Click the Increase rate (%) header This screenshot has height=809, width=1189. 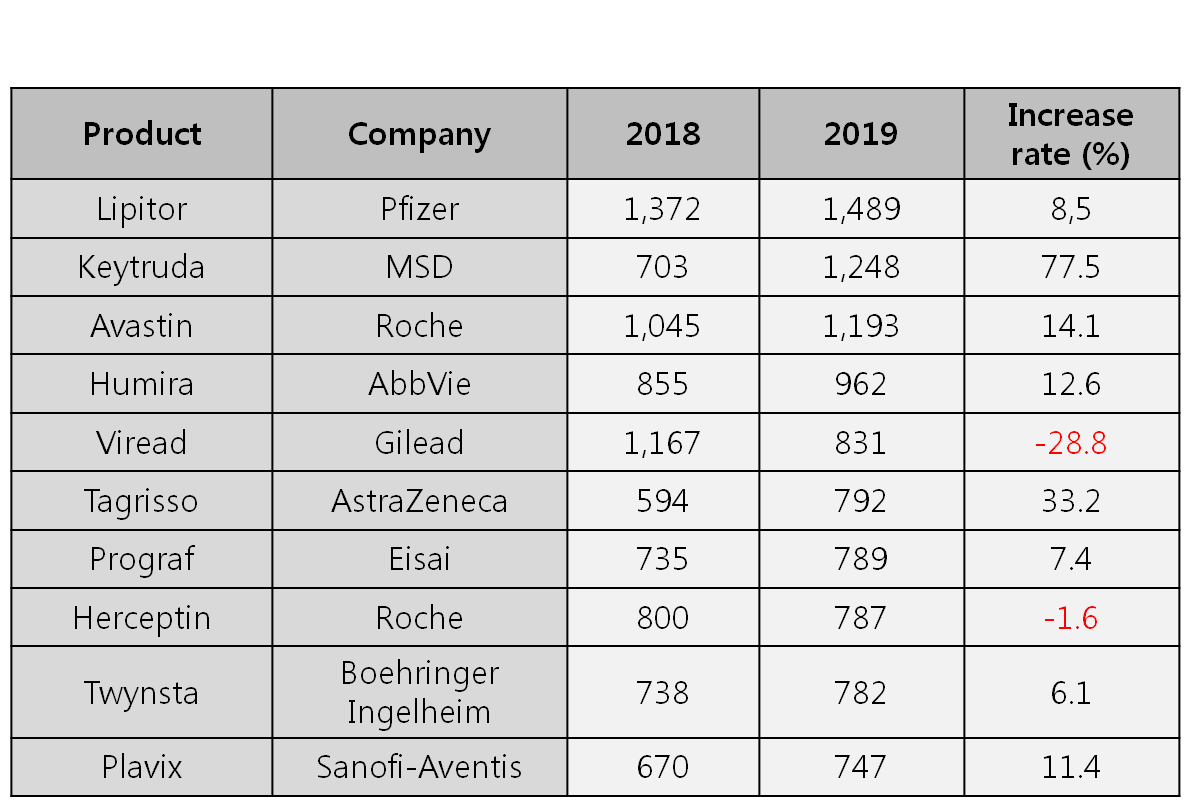click(1070, 134)
